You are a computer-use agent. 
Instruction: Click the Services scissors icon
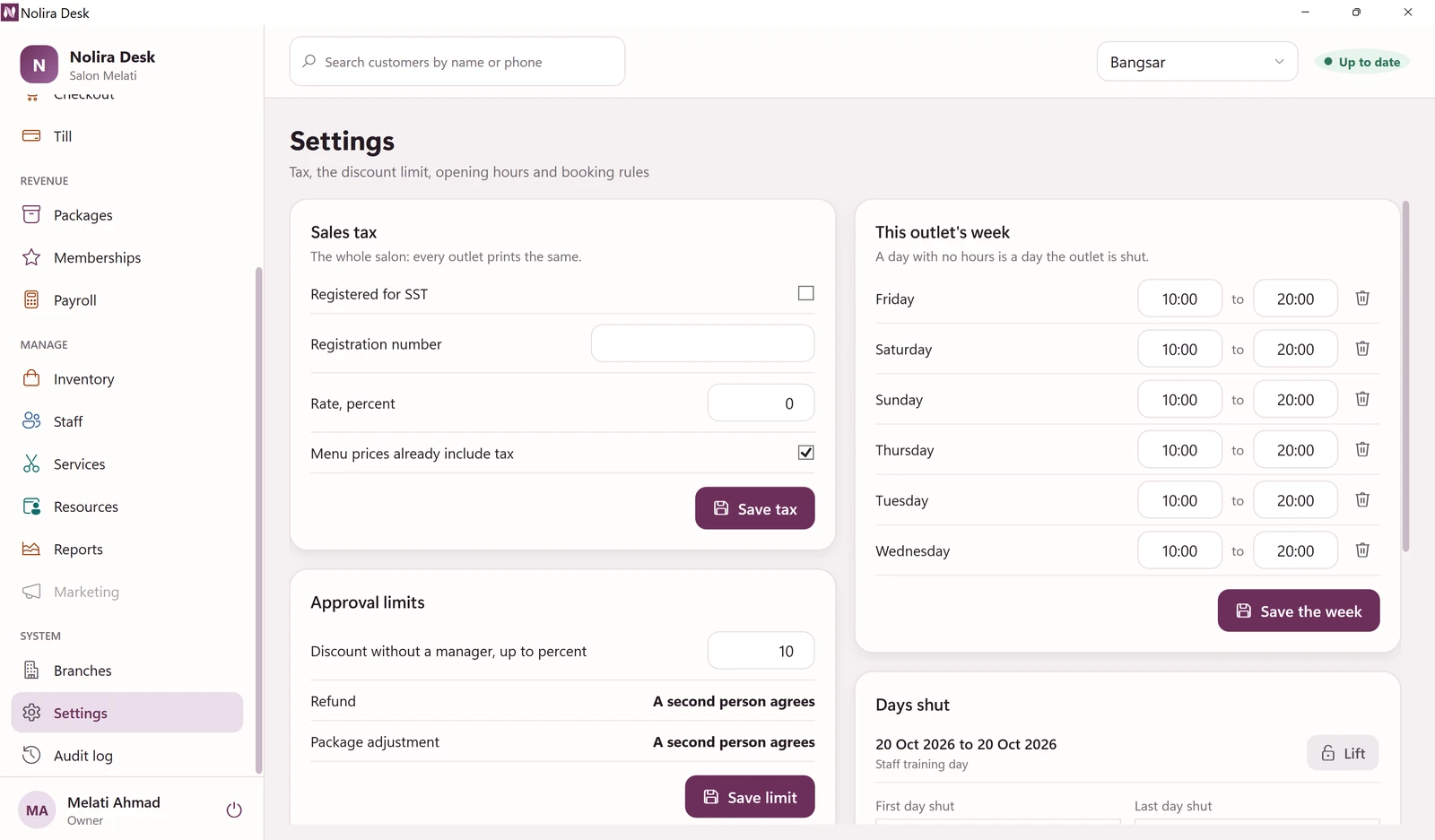pyautogui.click(x=31, y=463)
